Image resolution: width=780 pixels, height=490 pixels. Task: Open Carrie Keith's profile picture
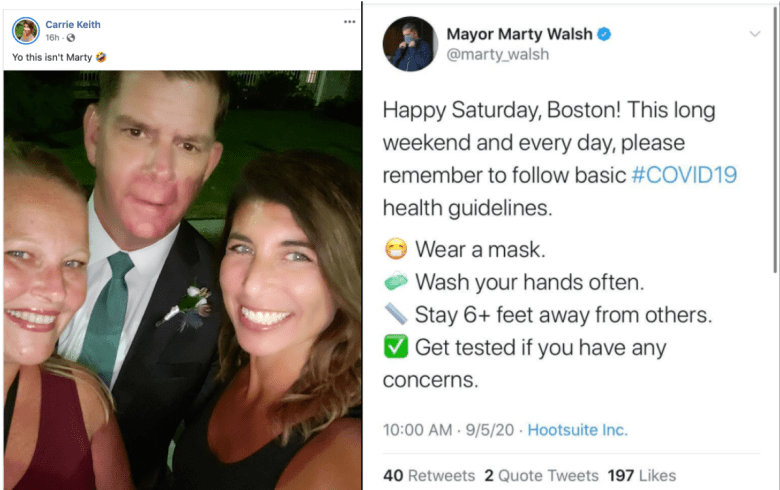[x=26, y=30]
